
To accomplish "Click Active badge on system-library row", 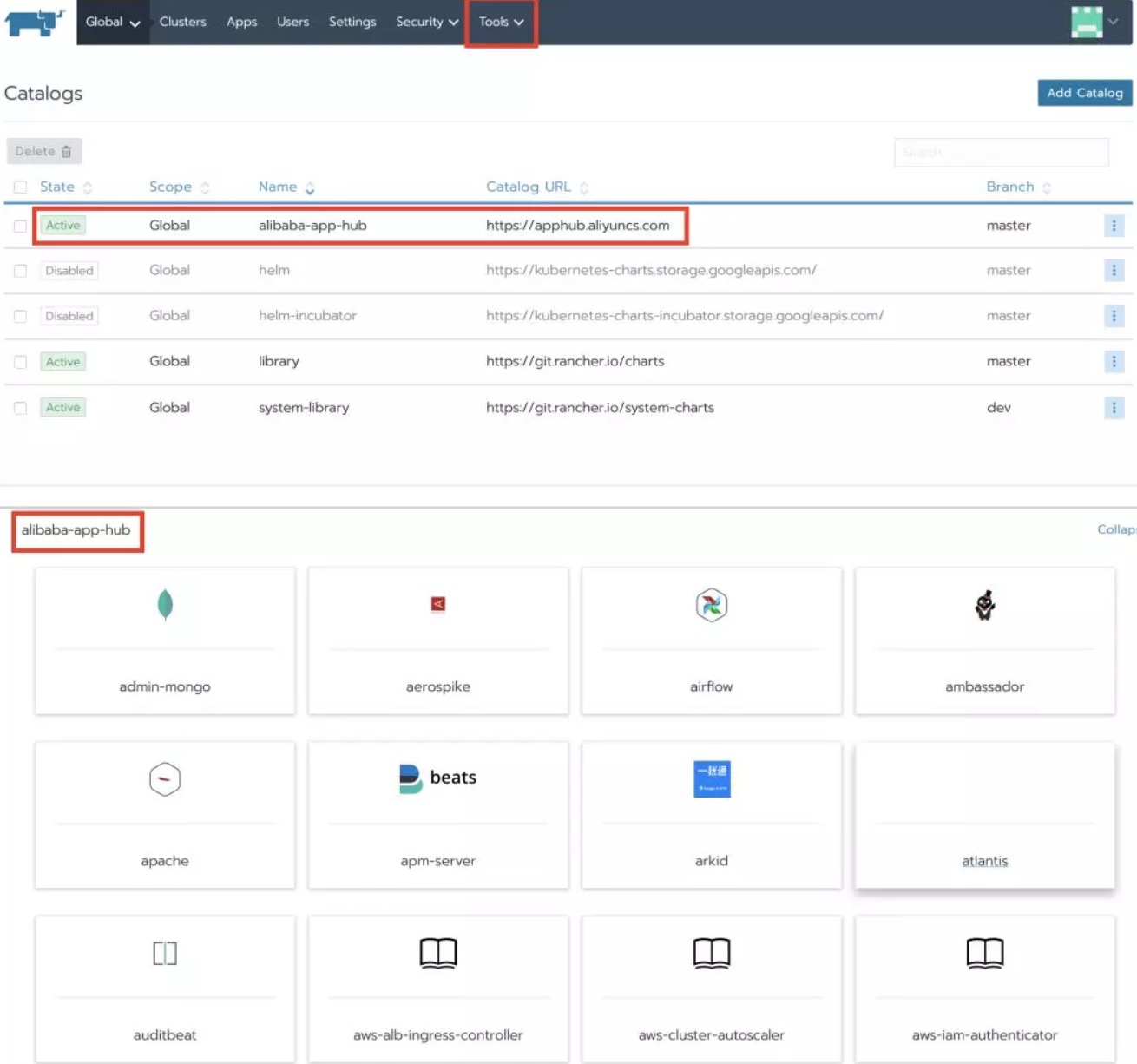I will tap(63, 408).
